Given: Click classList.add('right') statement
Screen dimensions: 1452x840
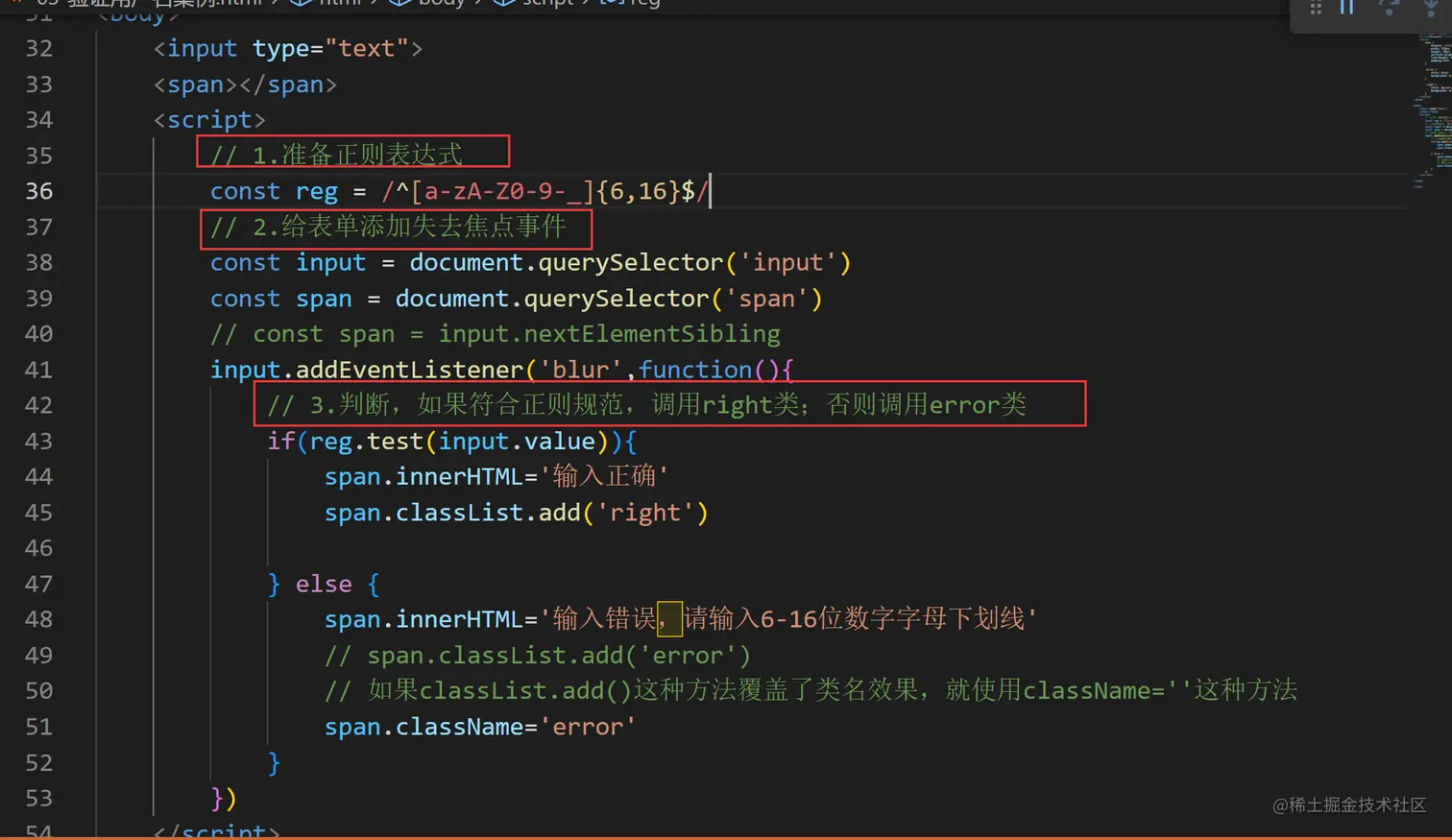Looking at the screenshot, I should pyautogui.click(x=516, y=513).
